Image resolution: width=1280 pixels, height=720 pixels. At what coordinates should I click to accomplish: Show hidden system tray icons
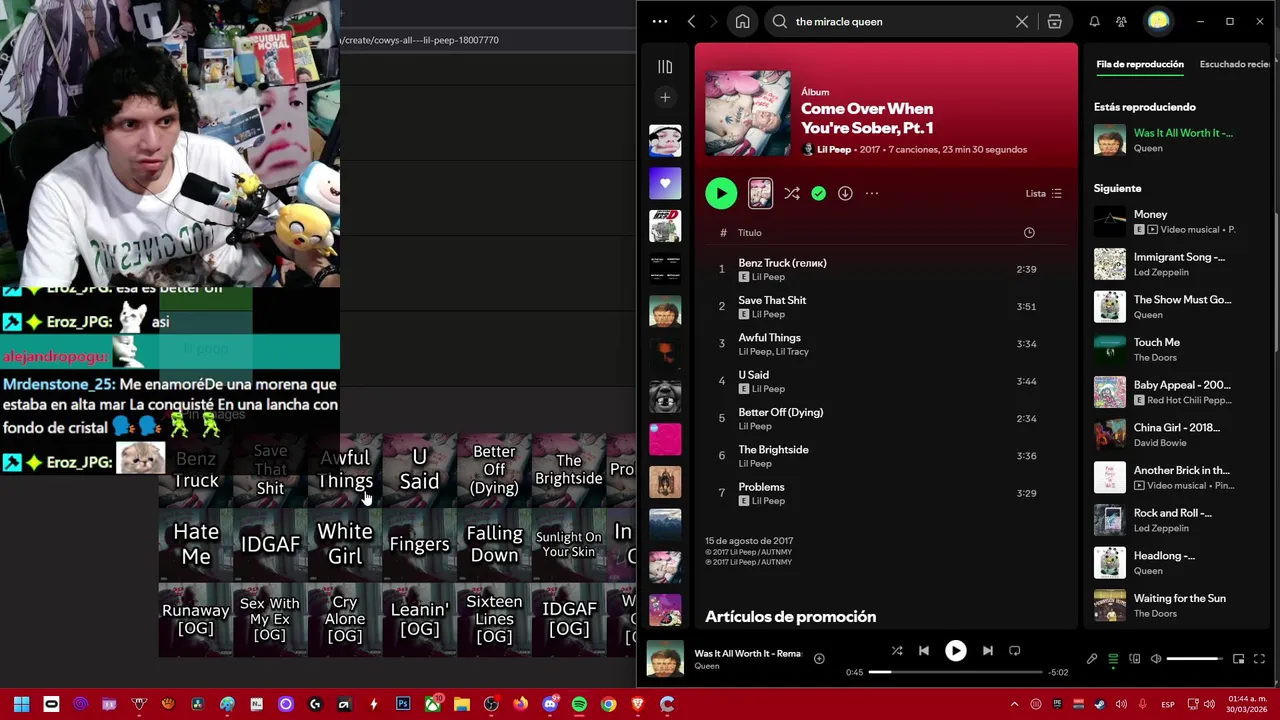(x=1014, y=704)
